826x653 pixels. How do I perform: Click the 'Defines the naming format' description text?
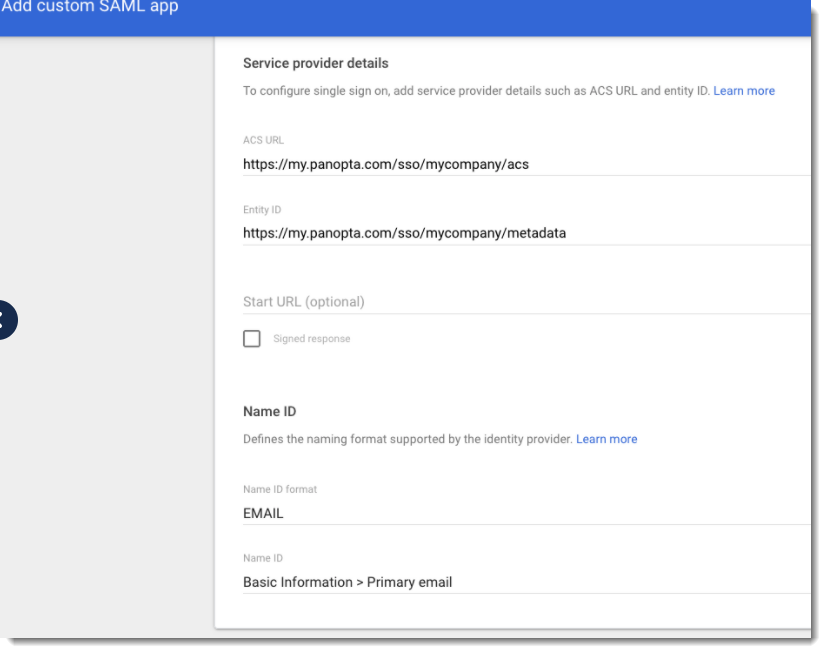point(408,439)
